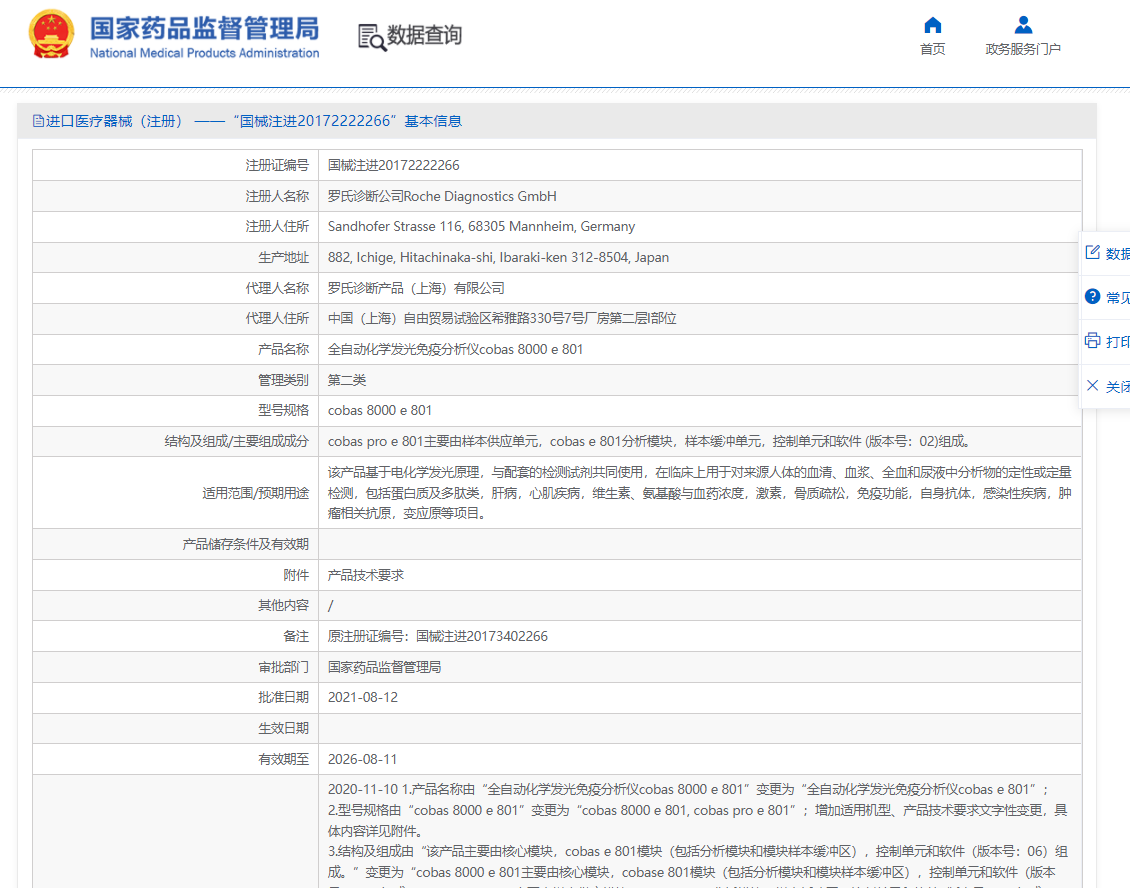
Task: Select structure text beginning cobas pro e 801主要由
Action: 651,441
